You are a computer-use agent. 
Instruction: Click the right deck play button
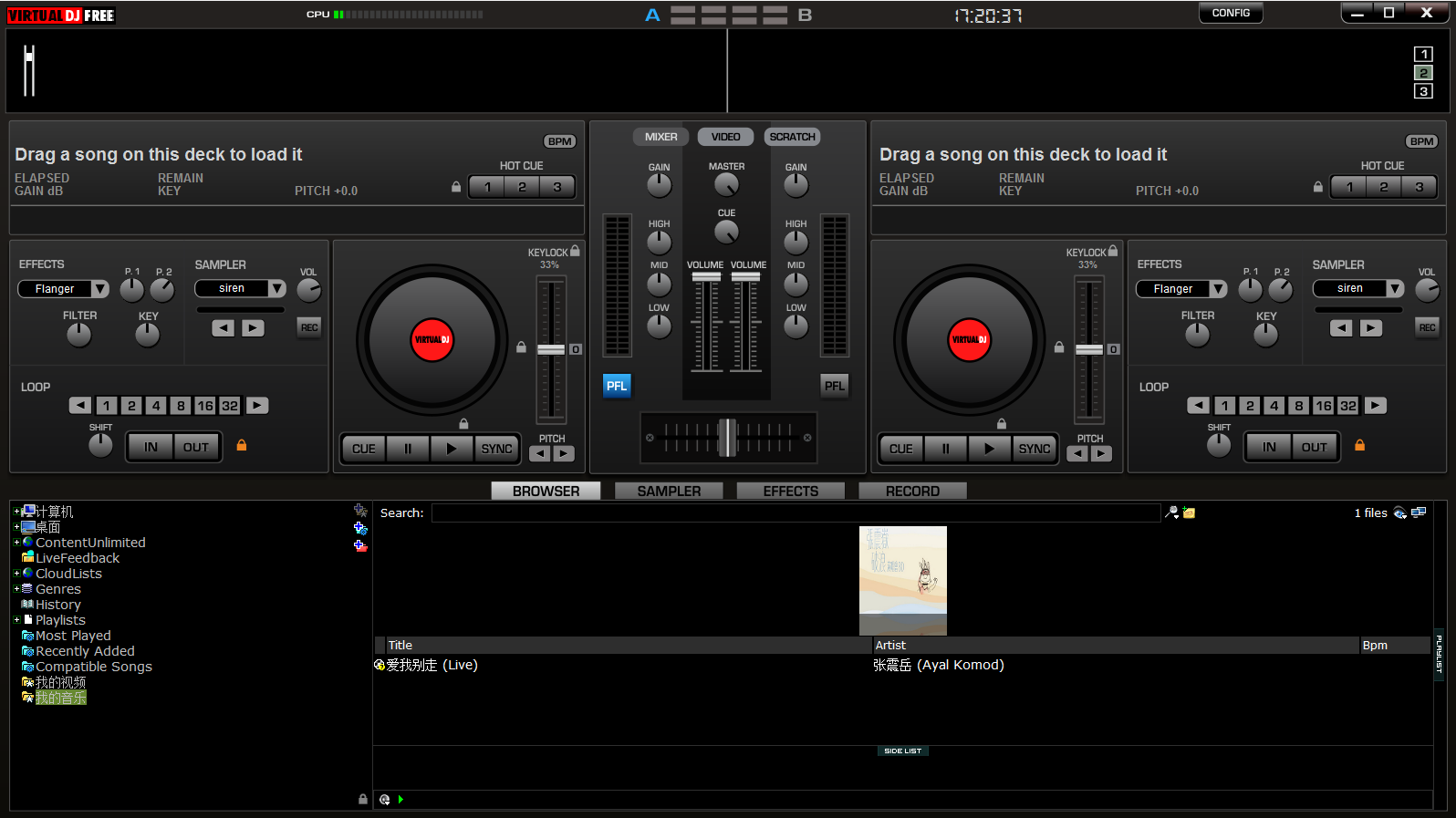990,449
